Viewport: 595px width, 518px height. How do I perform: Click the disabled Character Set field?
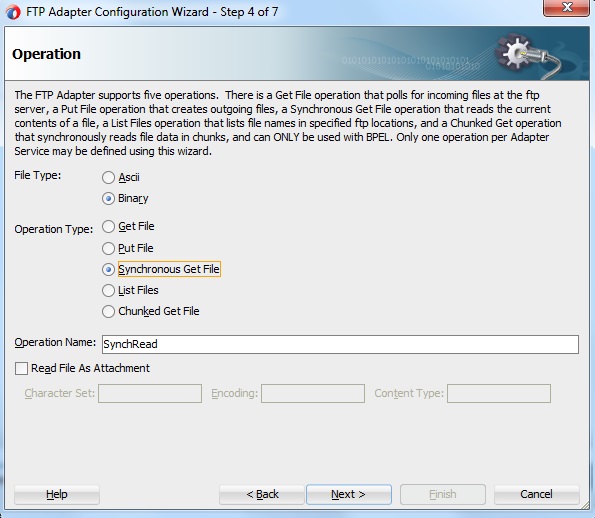point(150,394)
